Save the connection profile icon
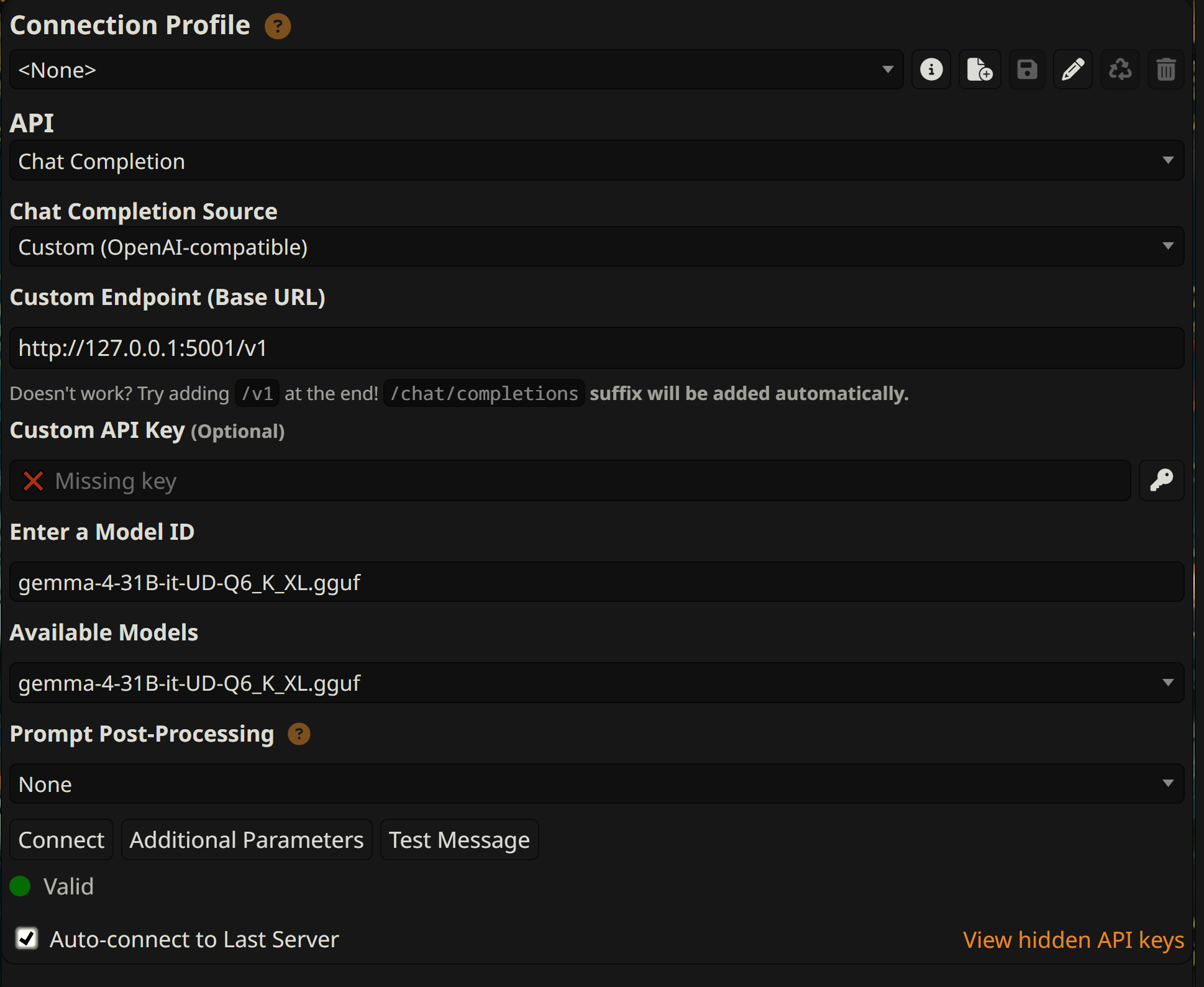This screenshot has width=1204, height=987. (x=1027, y=70)
